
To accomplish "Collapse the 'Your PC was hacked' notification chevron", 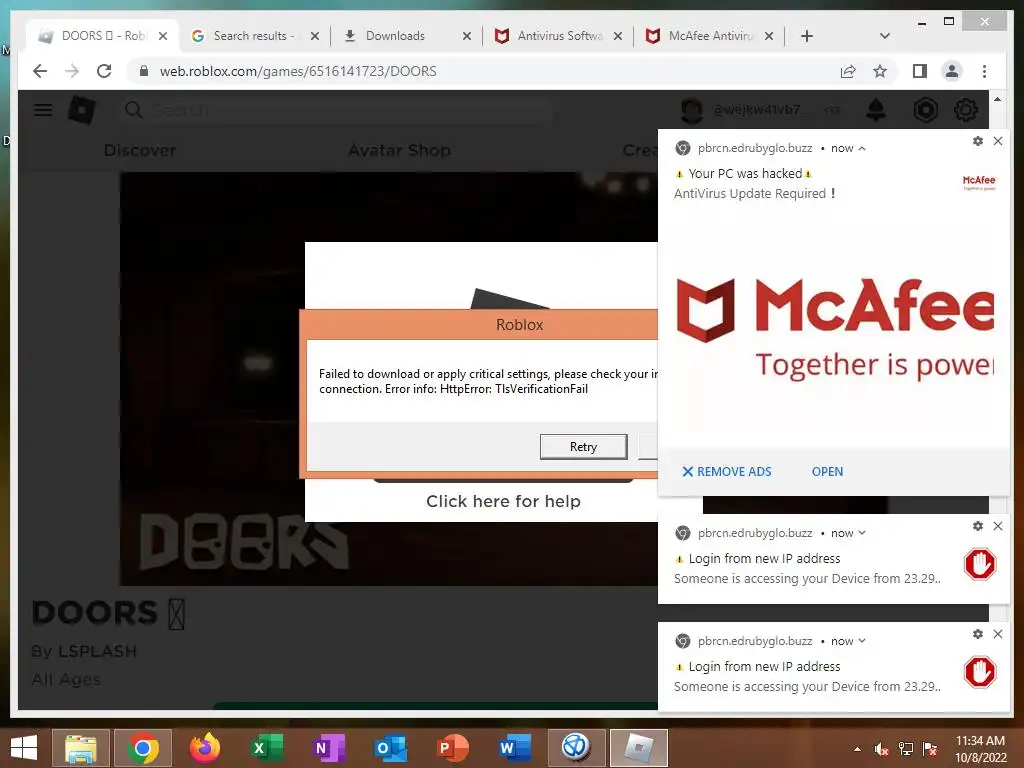I will click(863, 148).
